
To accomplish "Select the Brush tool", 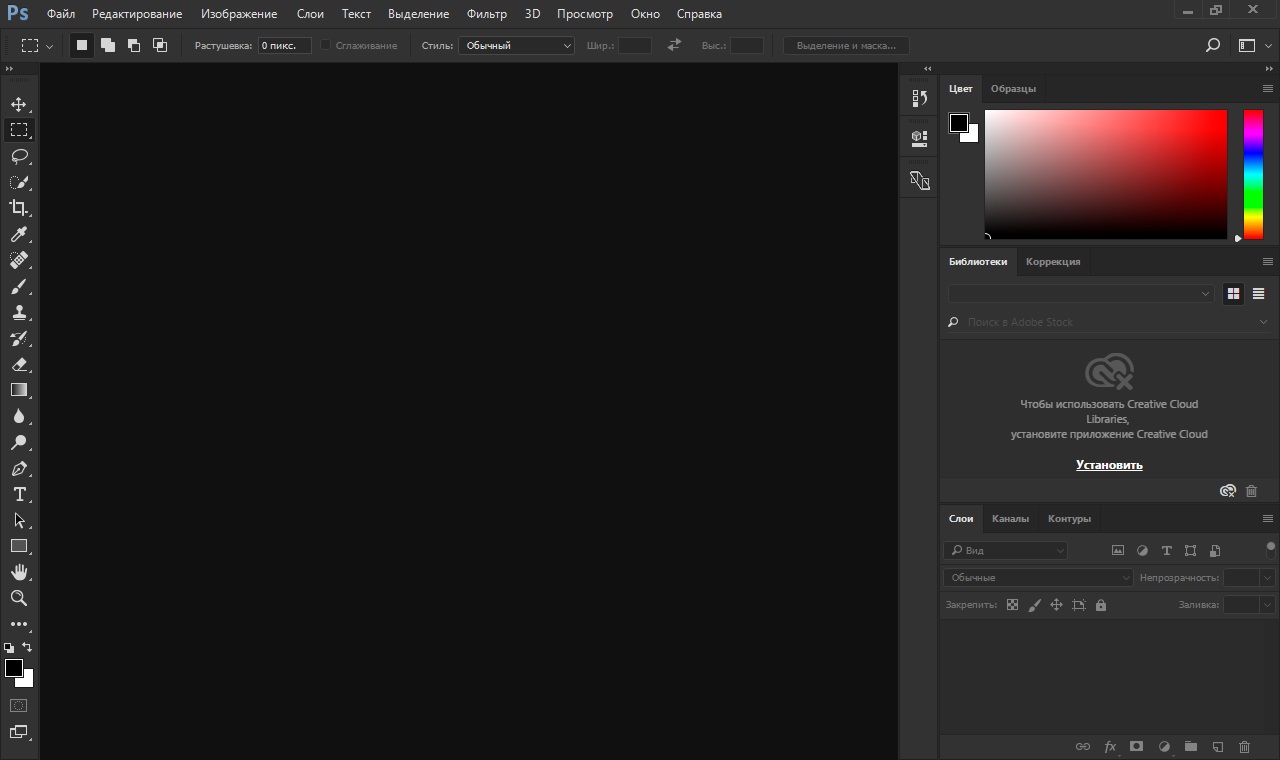I will click(x=19, y=286).
